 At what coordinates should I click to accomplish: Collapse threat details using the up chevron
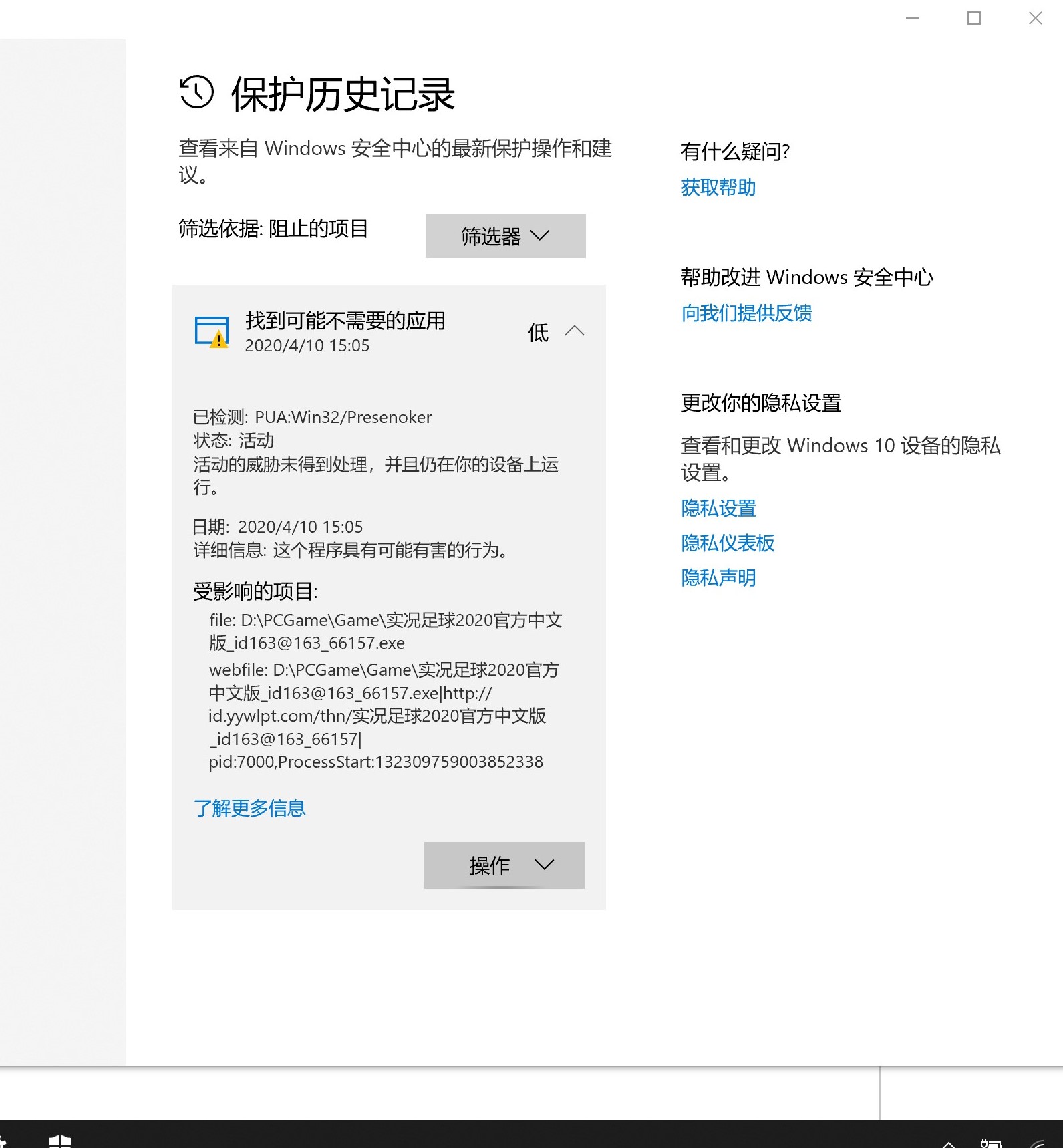coord(575,331)
